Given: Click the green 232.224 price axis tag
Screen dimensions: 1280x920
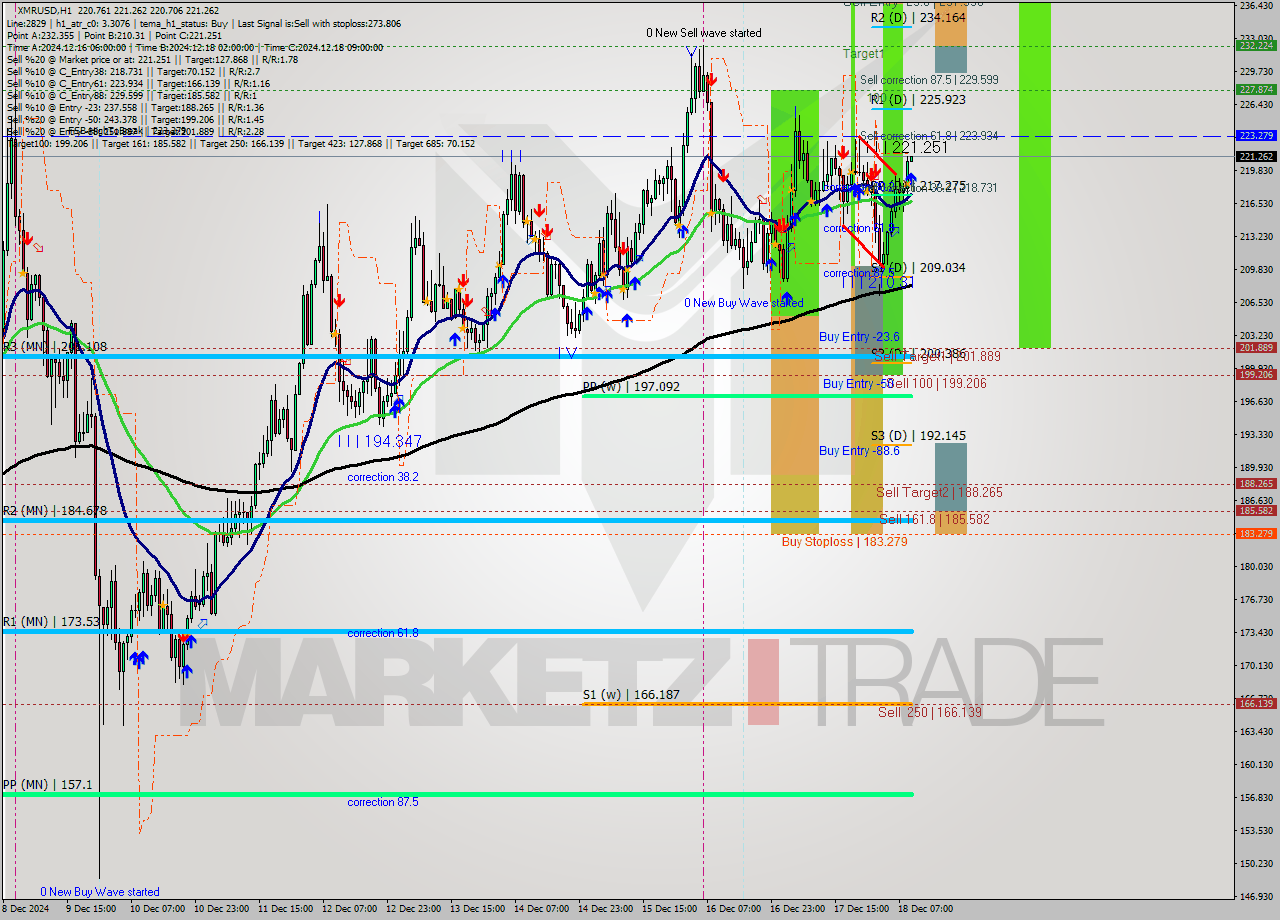Looking at the screenshot, I should pyautogui.click(x=1256, y=45).
